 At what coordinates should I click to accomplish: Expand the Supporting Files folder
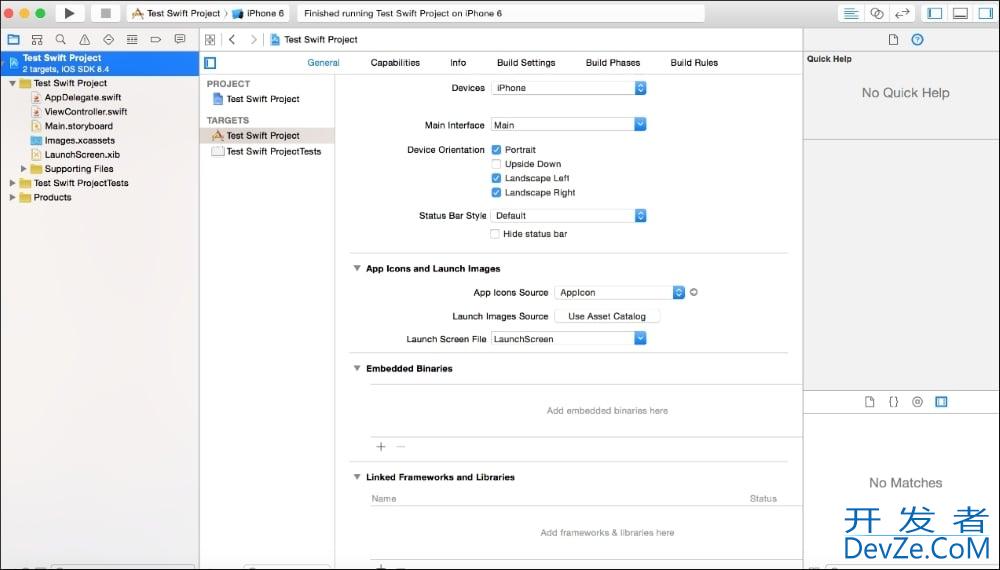point(24,169)
